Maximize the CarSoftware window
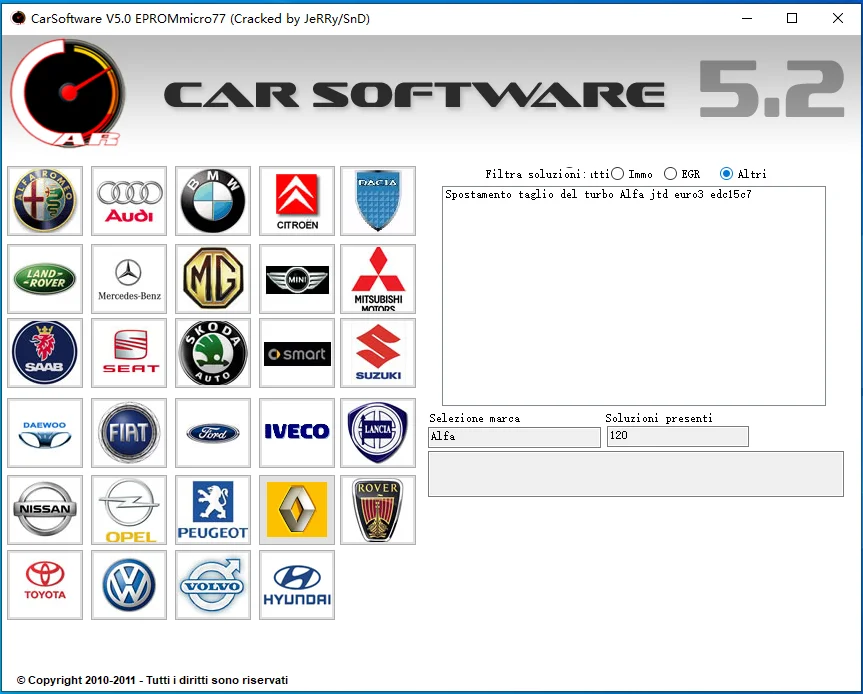Viewport: 863px width, 694px height. point(792,18)
